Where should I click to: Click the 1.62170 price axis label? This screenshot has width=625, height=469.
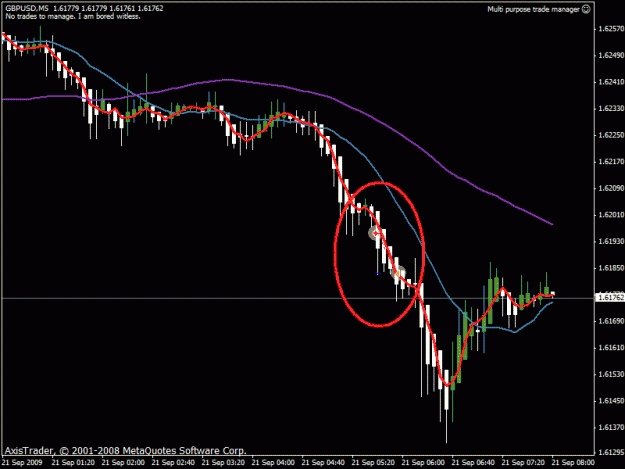tap(611, 162)
